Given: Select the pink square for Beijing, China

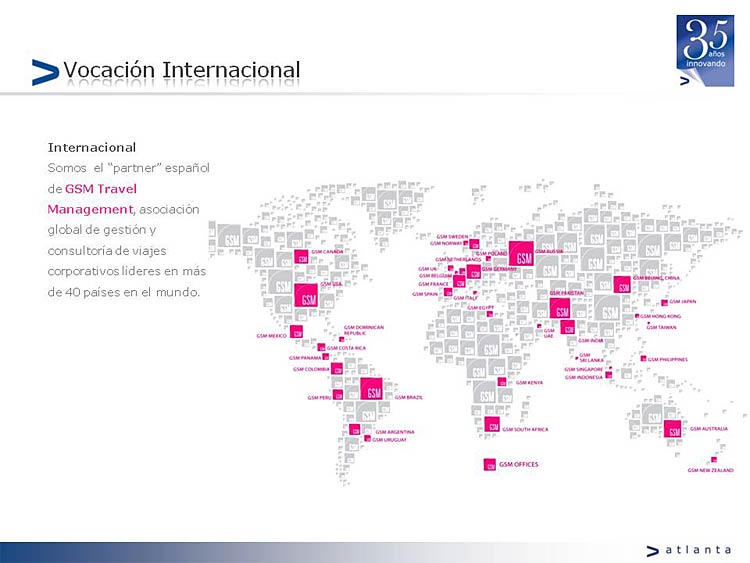Looking at the screenshot, I should 622,285.
